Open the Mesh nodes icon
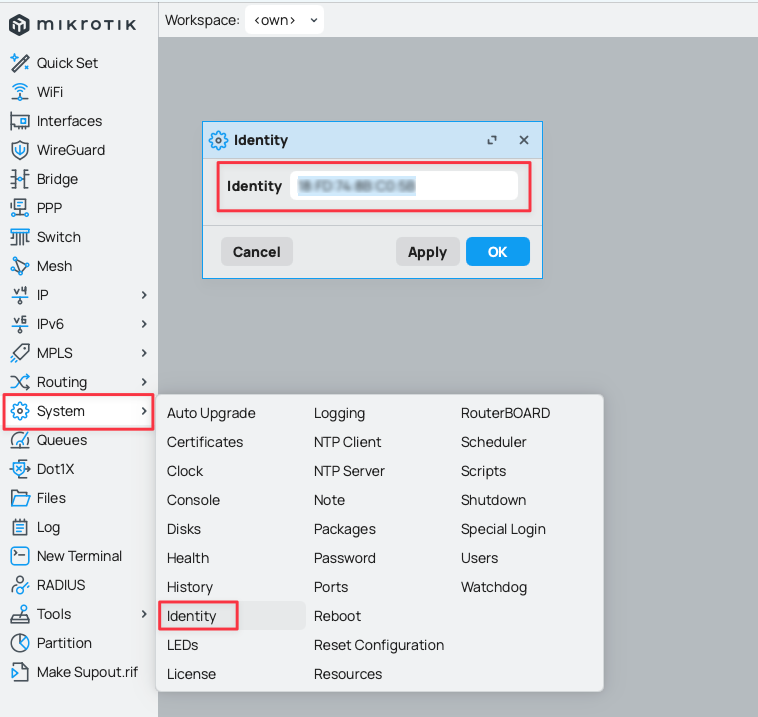Viewport: 758px width, 717px height. click(x=20, y=266)
